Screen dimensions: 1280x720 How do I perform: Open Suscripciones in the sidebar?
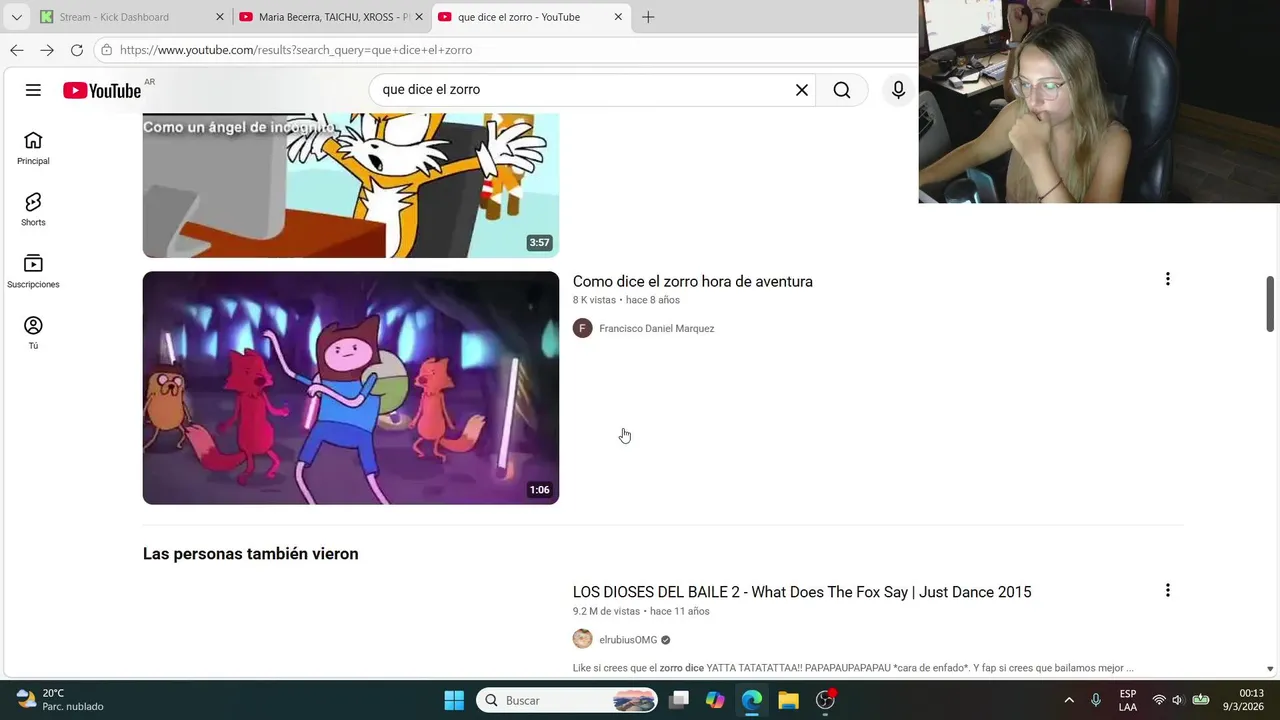coord(33,271)
